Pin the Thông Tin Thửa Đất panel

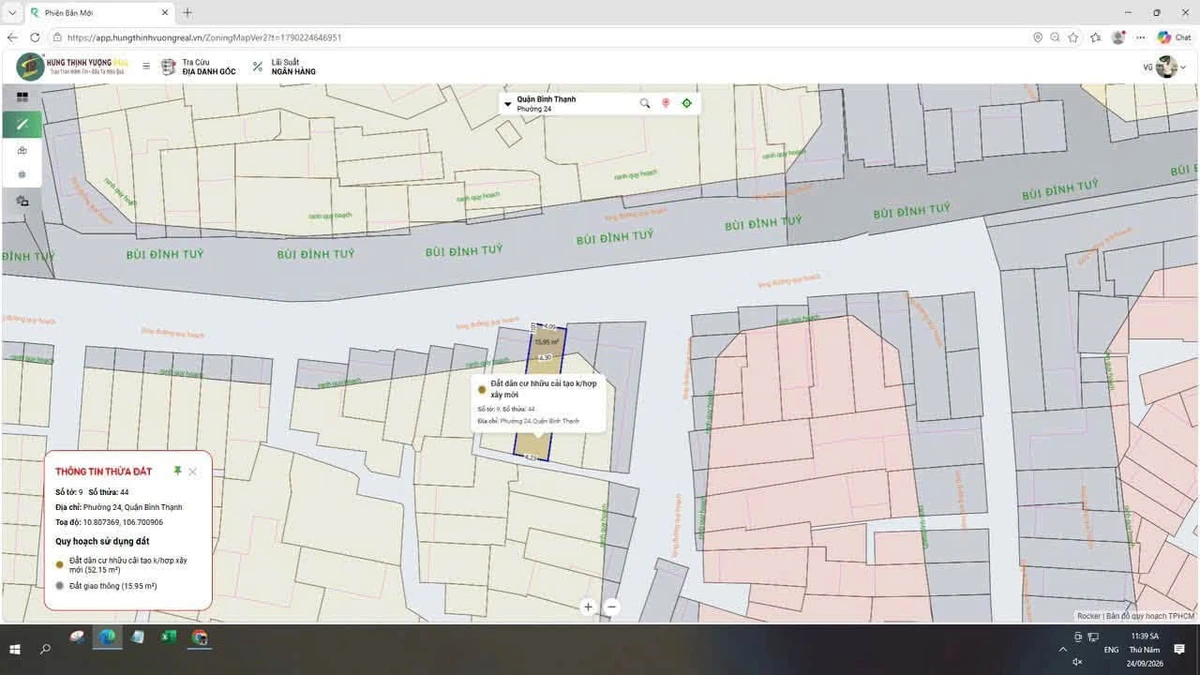pyautogui.click(x=178, y=471)
